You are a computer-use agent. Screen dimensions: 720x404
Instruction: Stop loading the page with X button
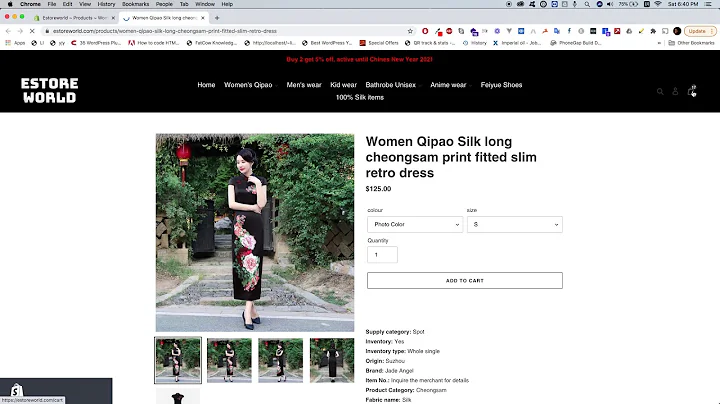pyautogui.click(x=32, y=31)
